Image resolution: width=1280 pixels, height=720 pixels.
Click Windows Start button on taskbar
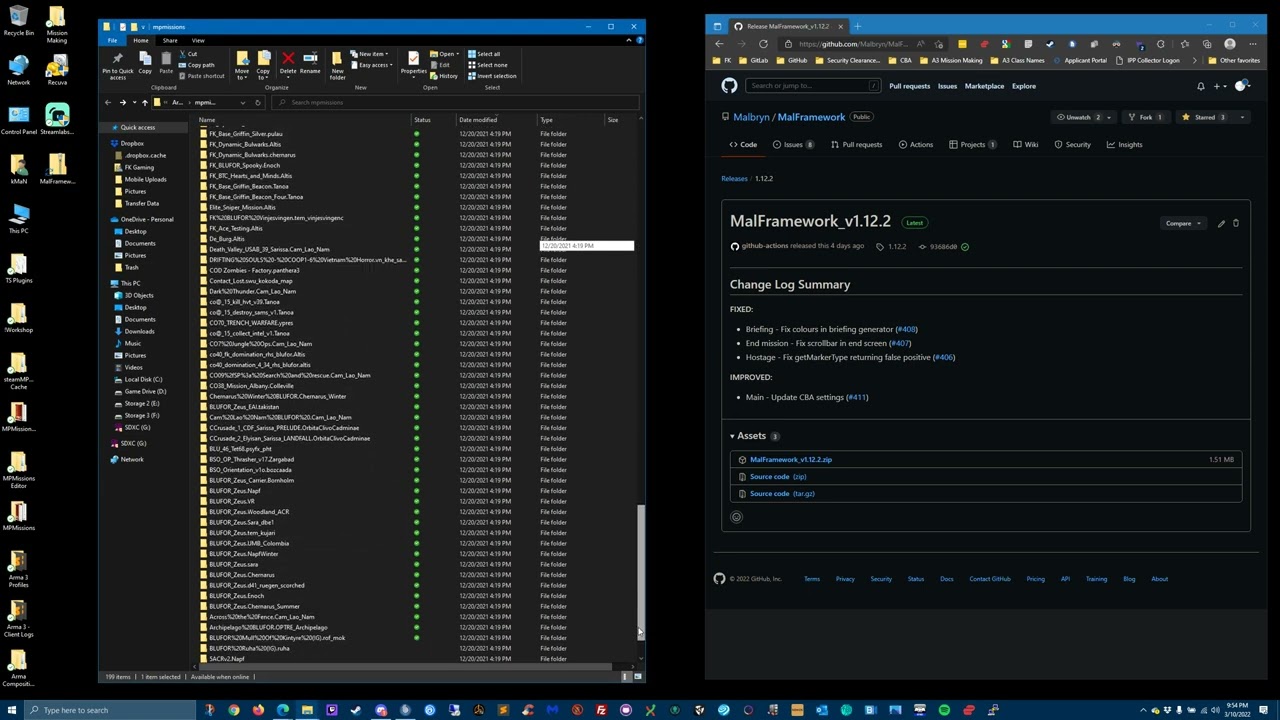coord(11,710)
